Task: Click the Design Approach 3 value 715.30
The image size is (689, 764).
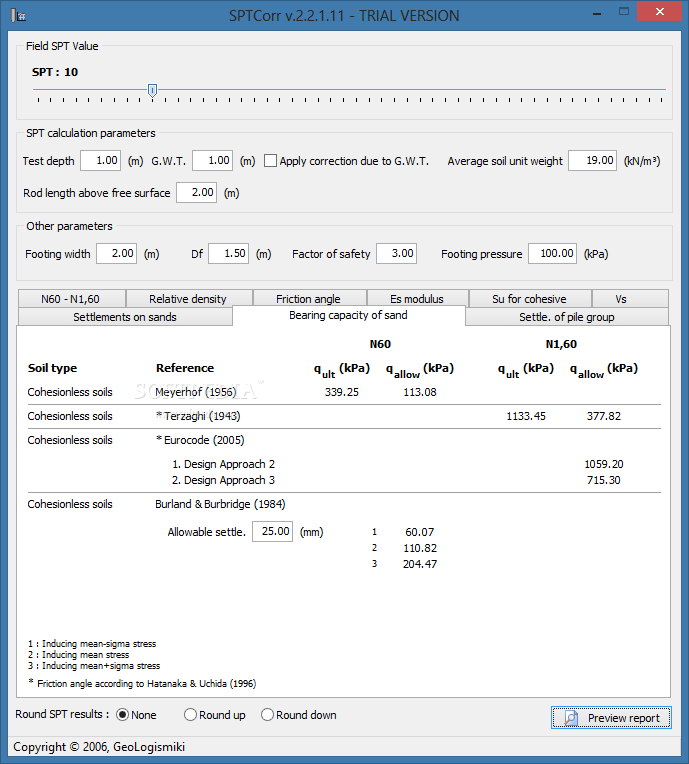Action: pos(604,480)
